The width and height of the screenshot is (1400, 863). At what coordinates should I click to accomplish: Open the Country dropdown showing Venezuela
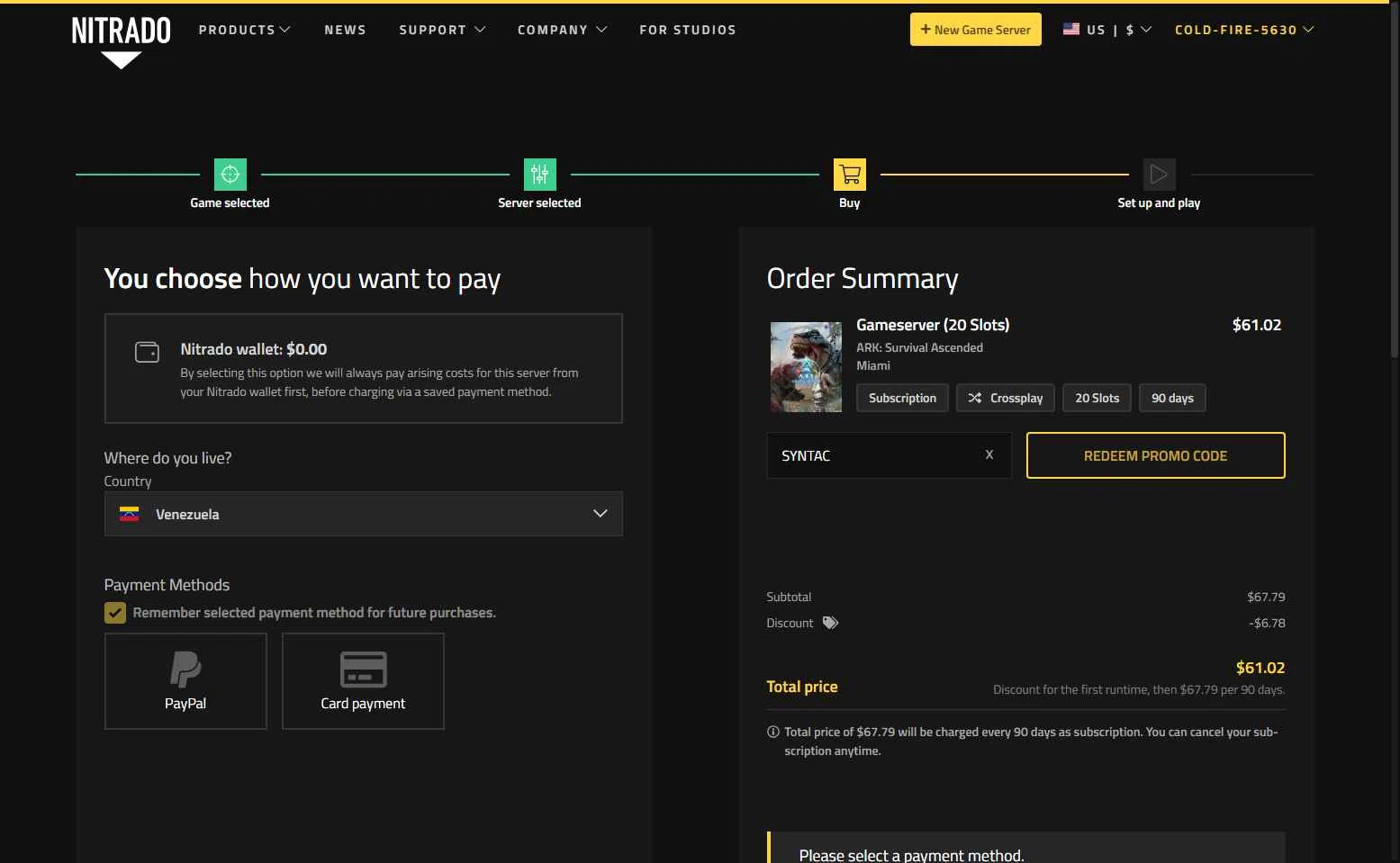pos(363,514)
